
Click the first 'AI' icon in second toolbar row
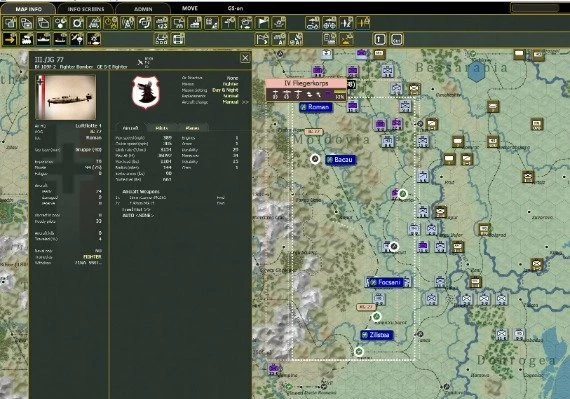tap(279, 39)
